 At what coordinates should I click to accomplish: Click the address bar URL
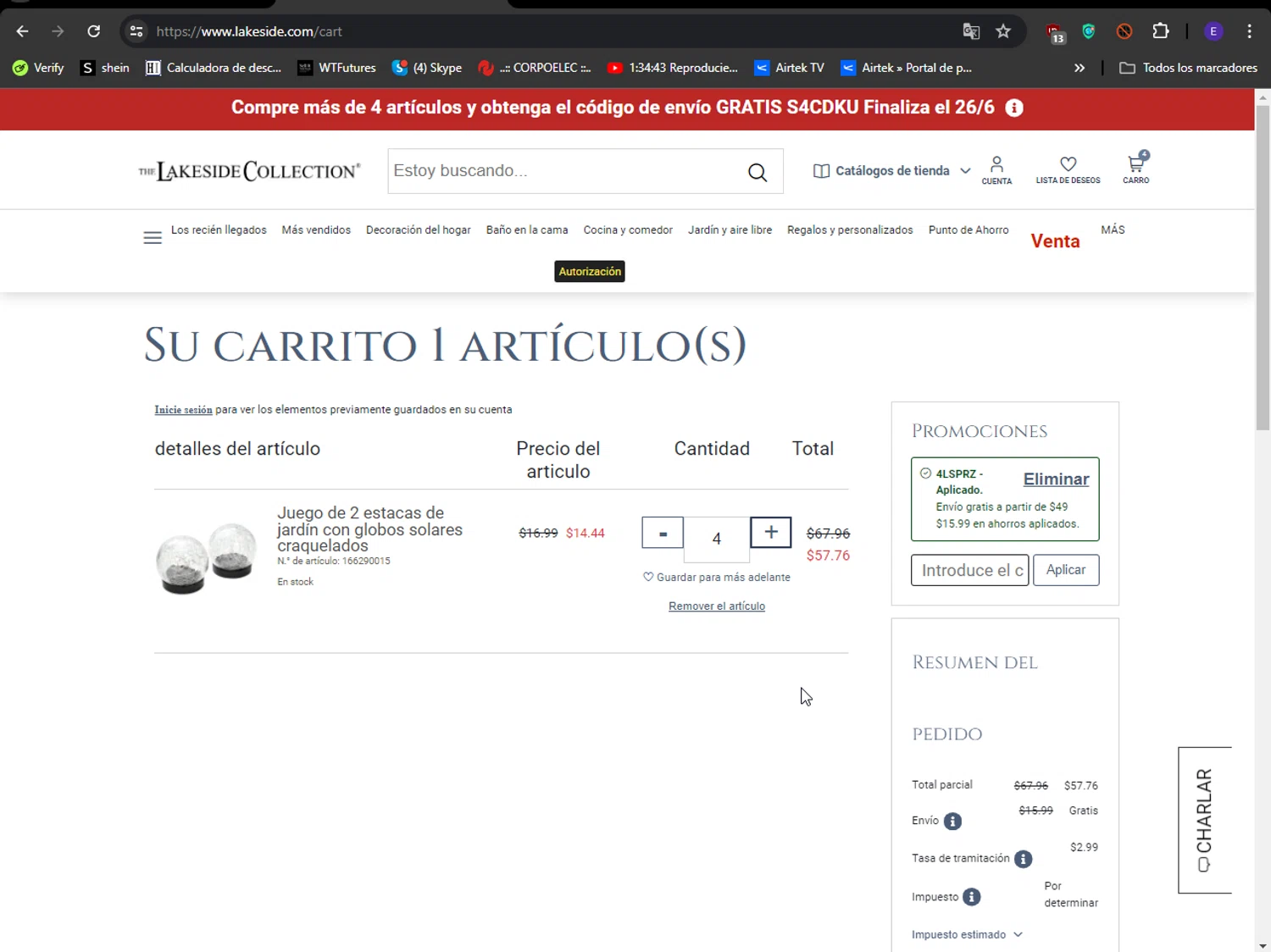(x=249, y=31)
